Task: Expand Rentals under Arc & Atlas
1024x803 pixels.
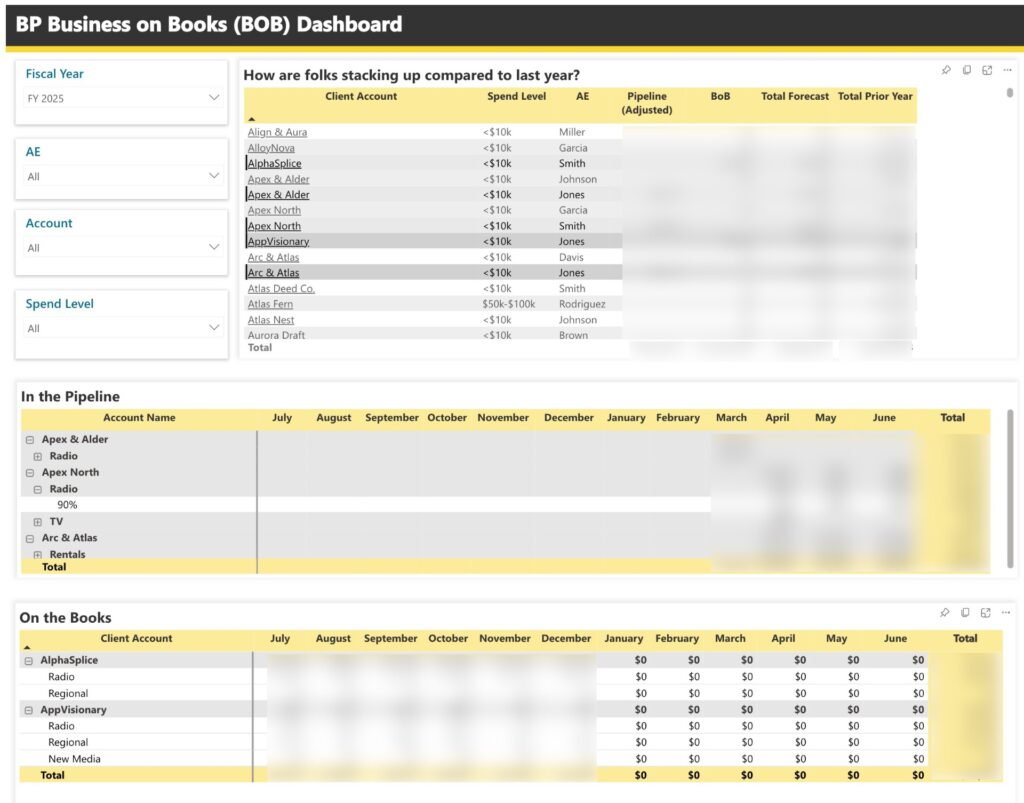Action: point(38,555)
